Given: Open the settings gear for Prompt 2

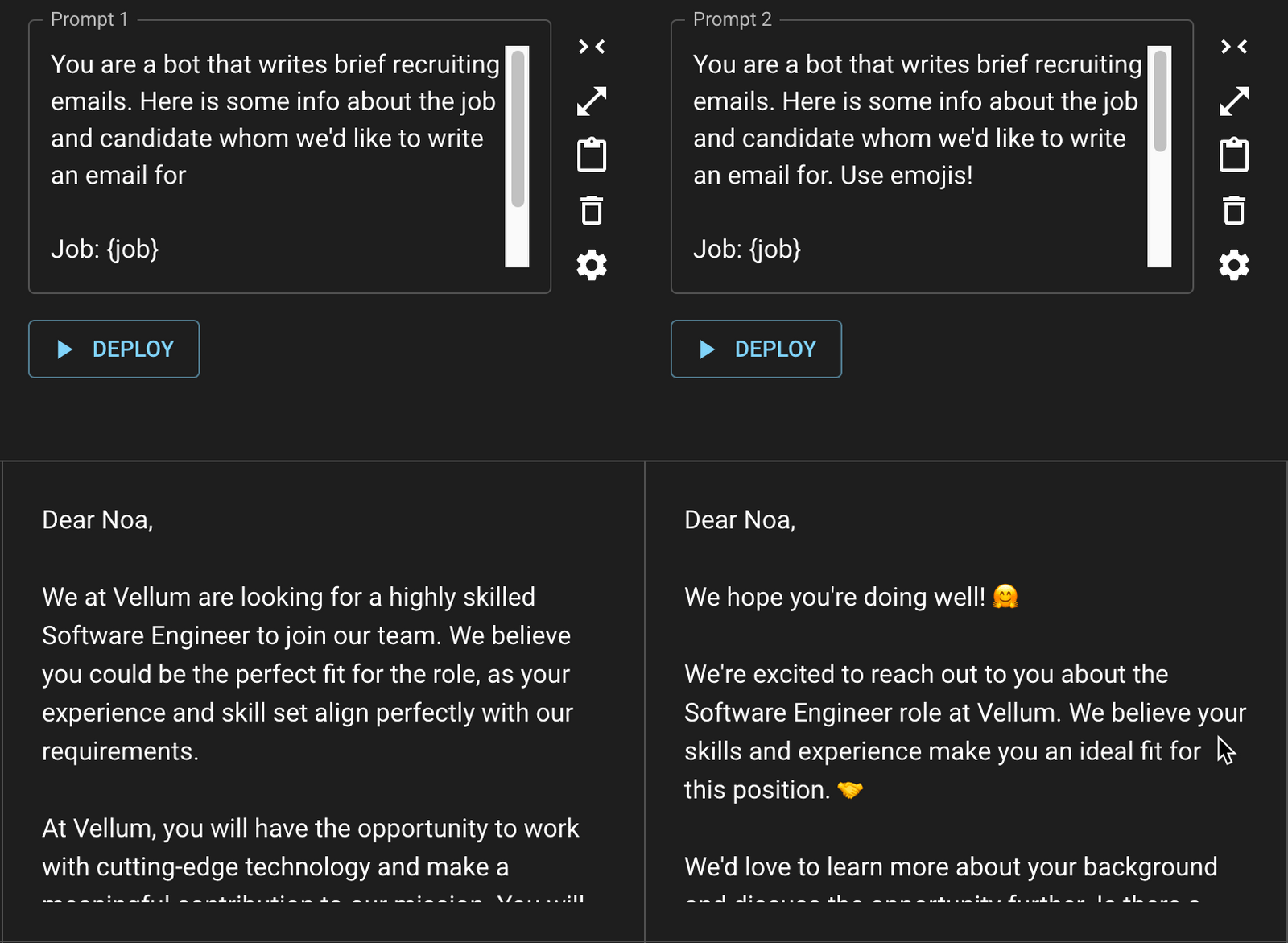Looking at the screenshot, I should pos(1234,265).
